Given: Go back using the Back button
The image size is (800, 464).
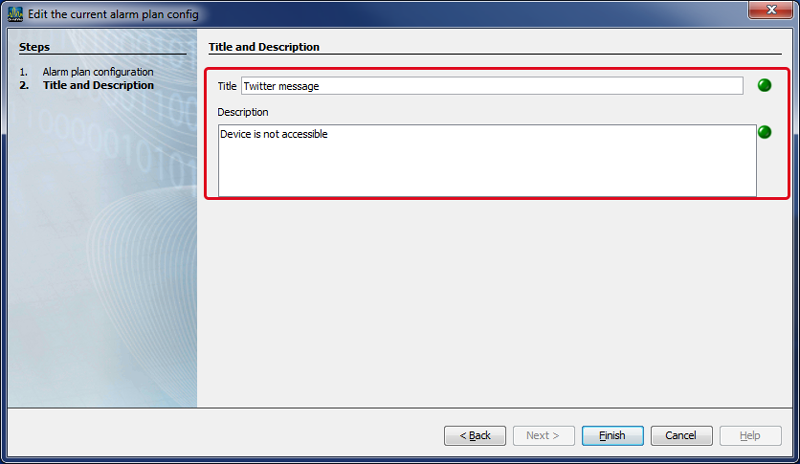Looking at the screenshot, I should (x=475, y=435).
